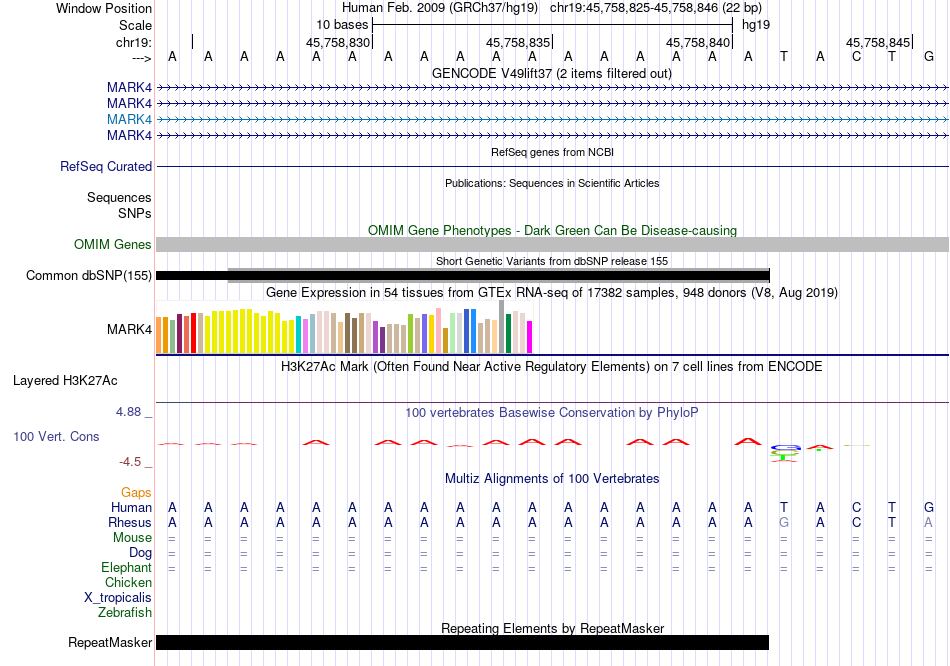
Task: Click the OMIM Genes label
Action: click(112, 244)
